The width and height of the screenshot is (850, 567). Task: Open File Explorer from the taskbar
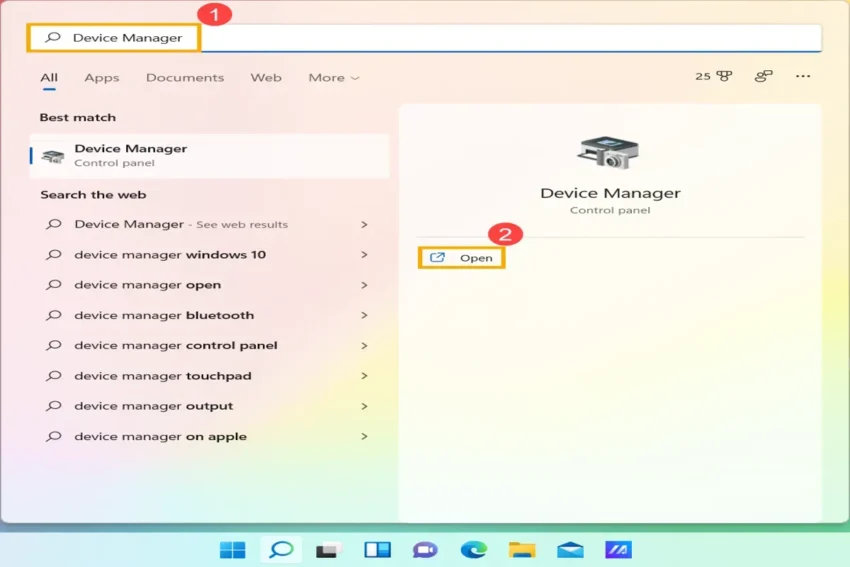(521, 550)
